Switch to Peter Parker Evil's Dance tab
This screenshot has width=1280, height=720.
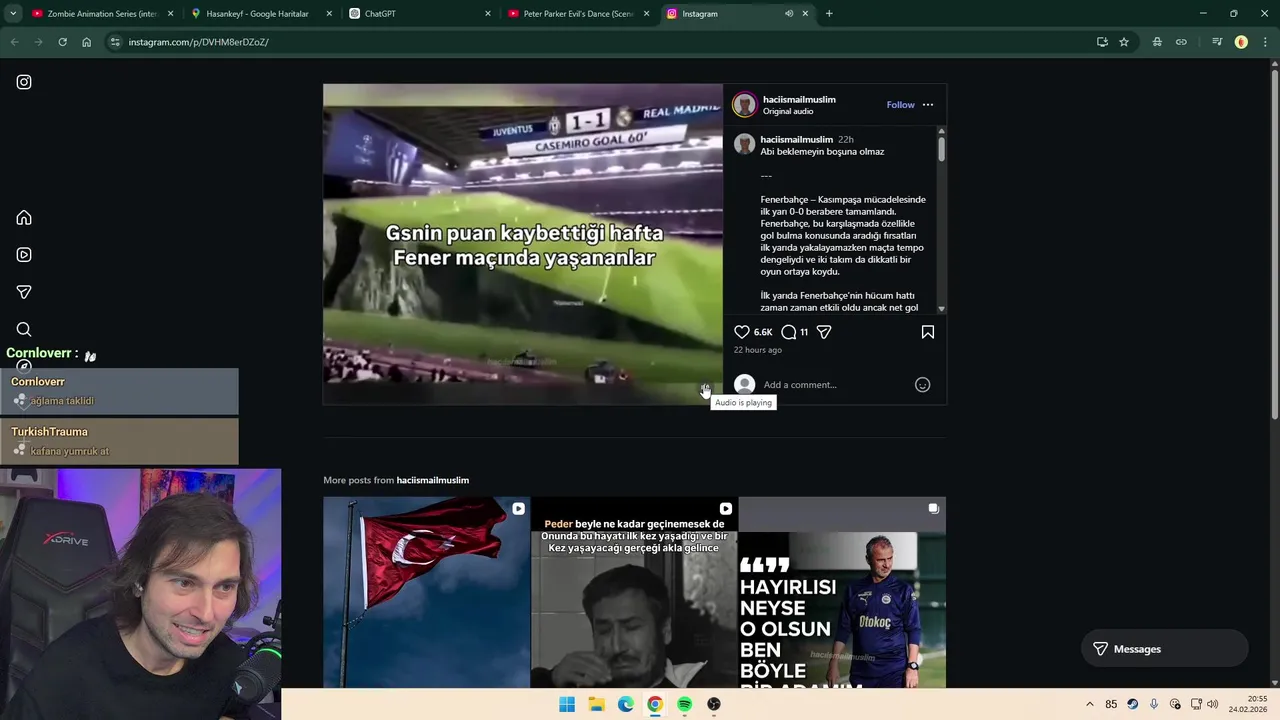click(579, 14)
